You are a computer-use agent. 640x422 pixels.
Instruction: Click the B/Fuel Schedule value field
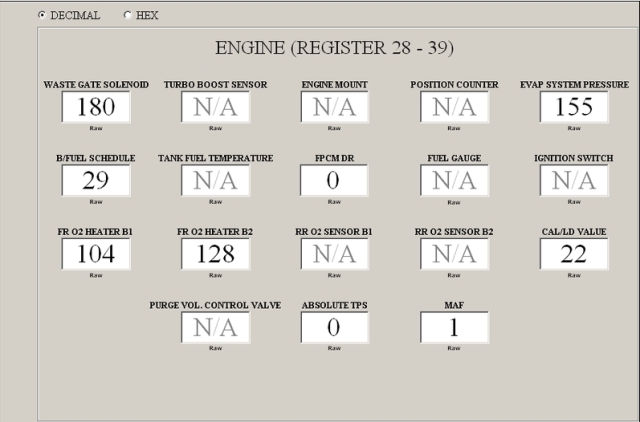(x=95, y=180)
